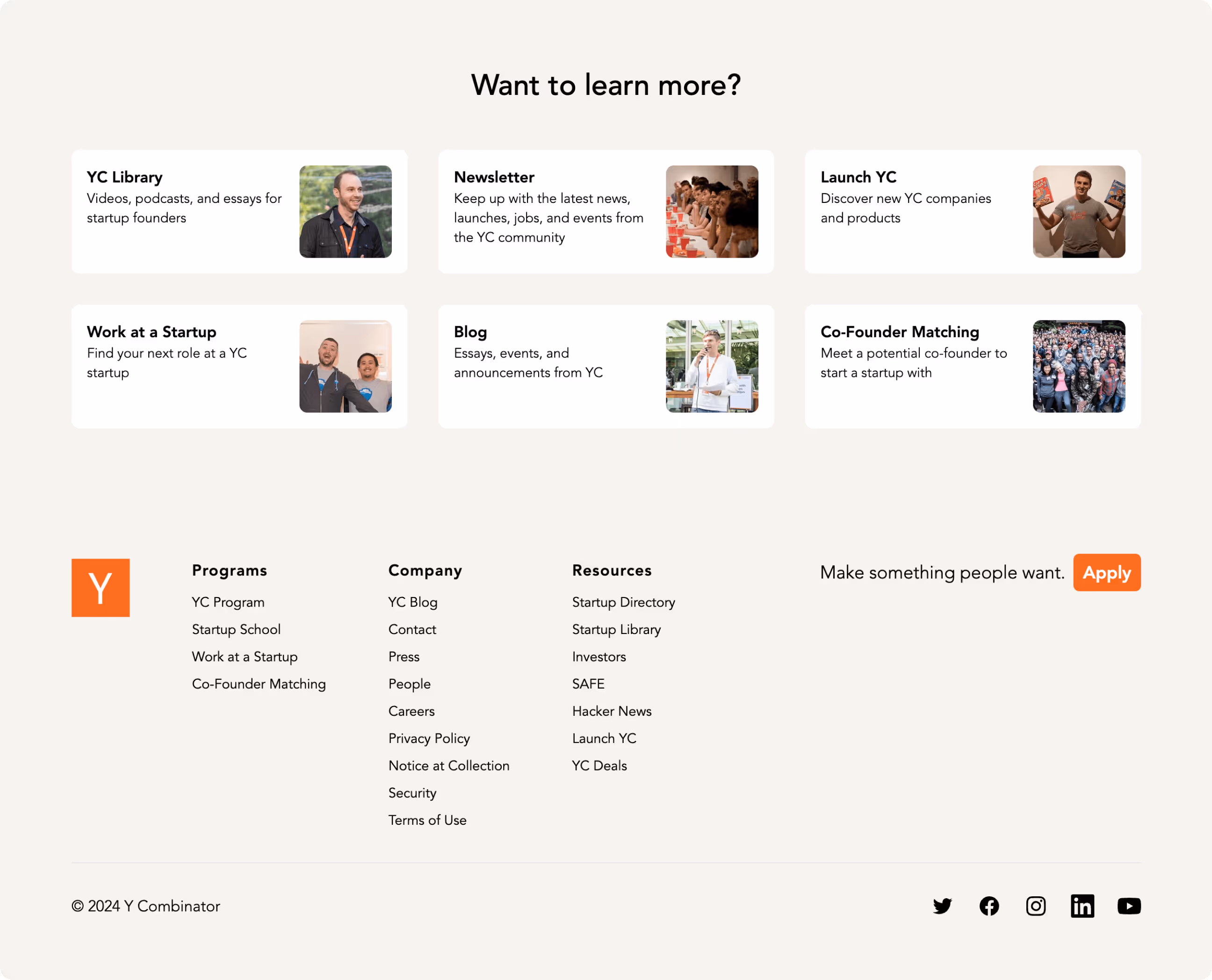Open the Co-Founder Matching card title

pos(899,332)
